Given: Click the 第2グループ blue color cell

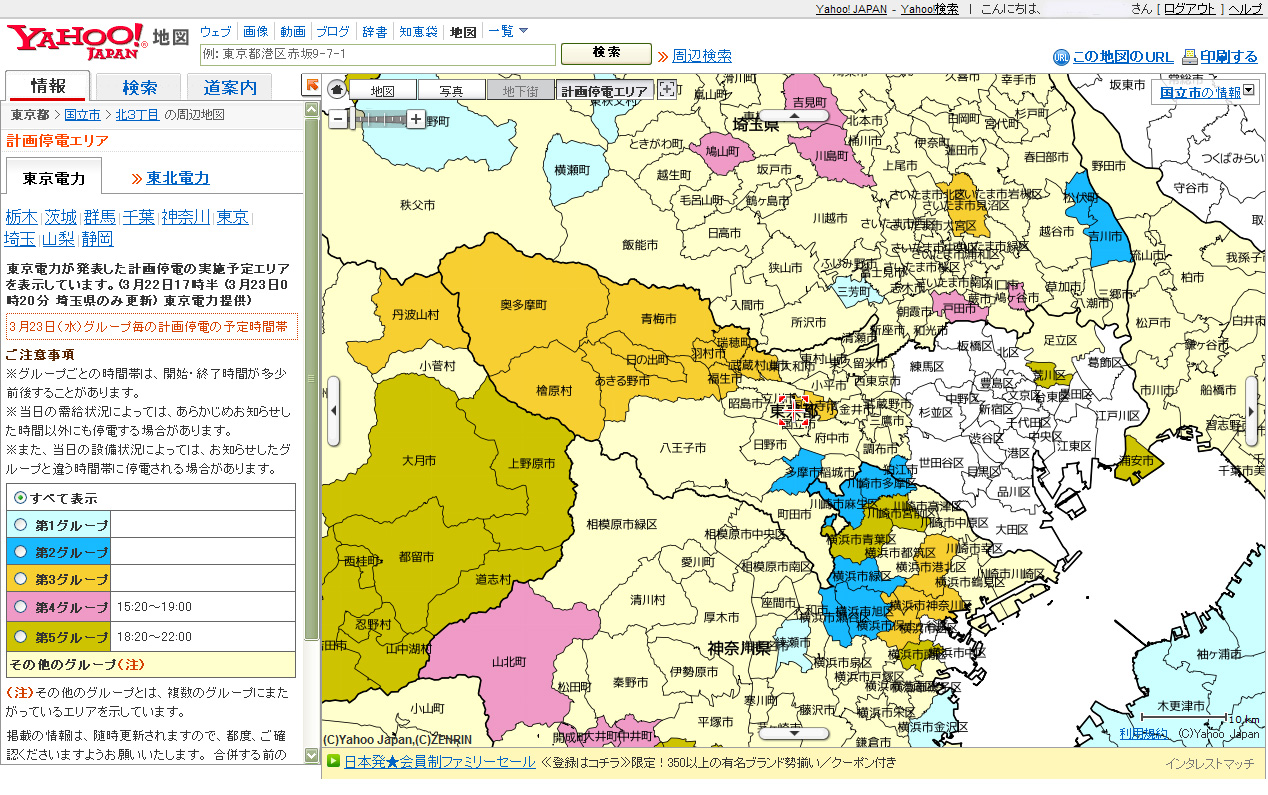Looking at the screenshot, I should [60, 552].
